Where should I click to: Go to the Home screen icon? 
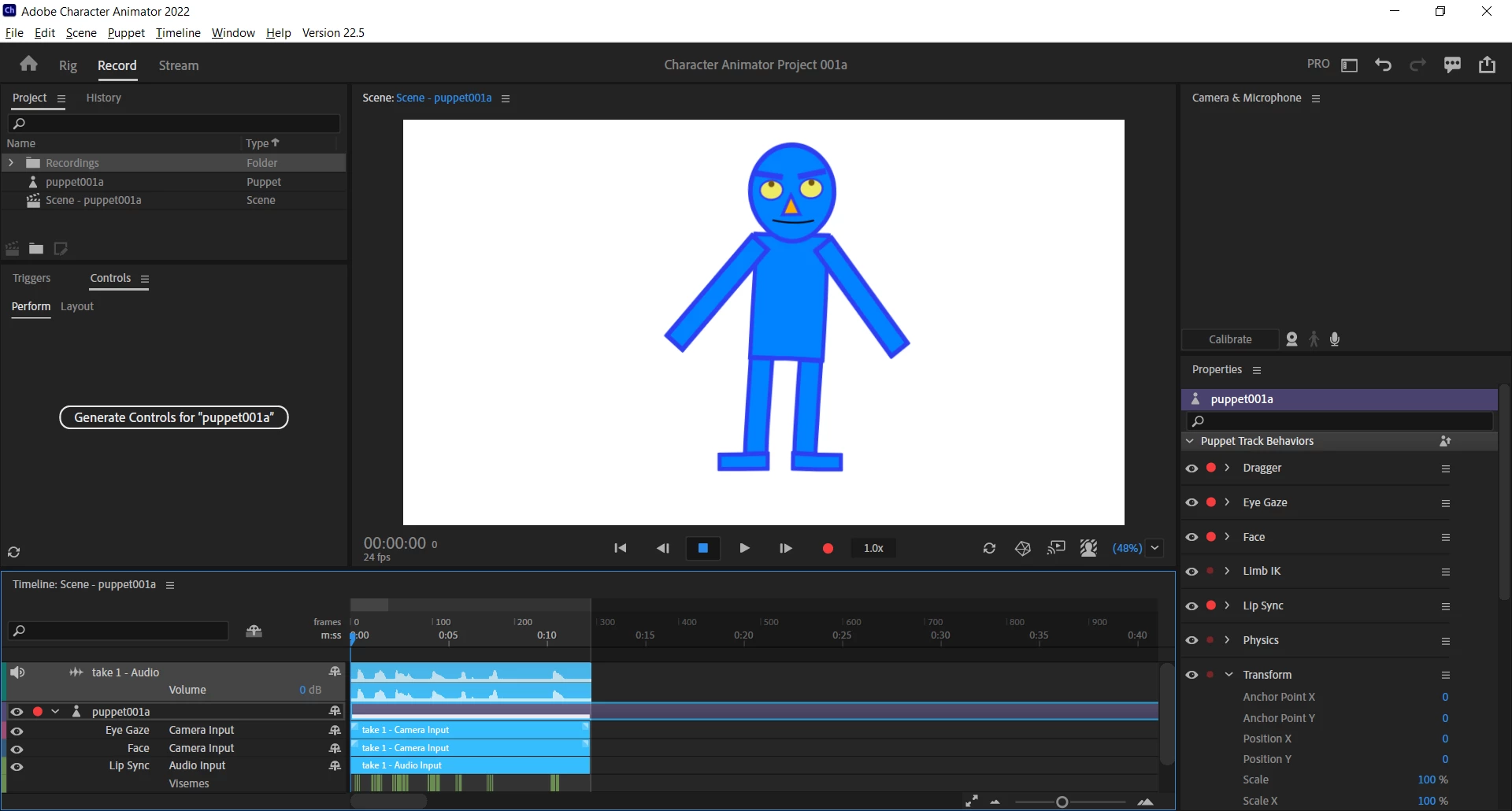click(x=29, y=65)
